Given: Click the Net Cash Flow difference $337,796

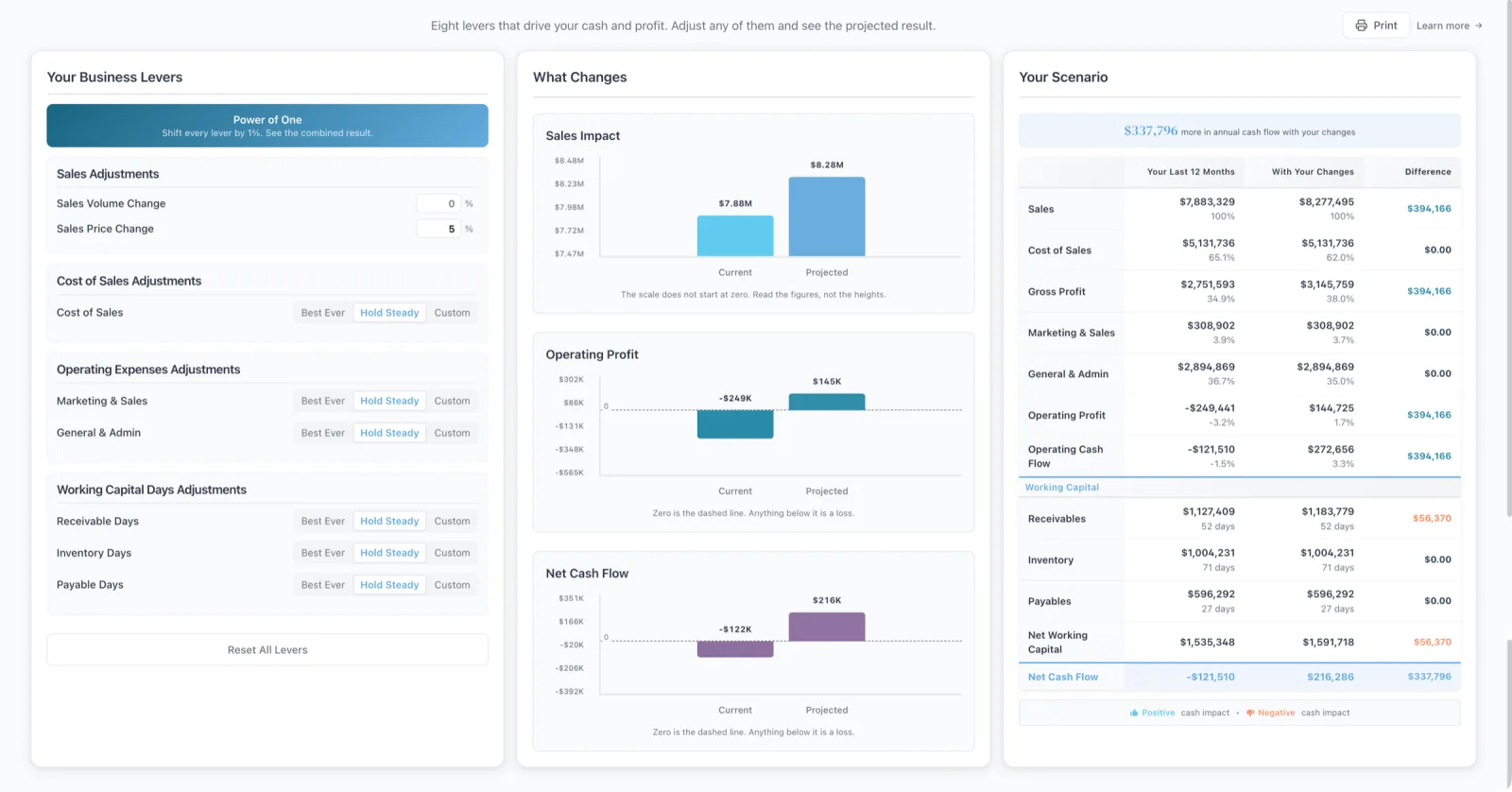Looking at the screenshot, I should pyautogui.click(x=1429, y=677).
